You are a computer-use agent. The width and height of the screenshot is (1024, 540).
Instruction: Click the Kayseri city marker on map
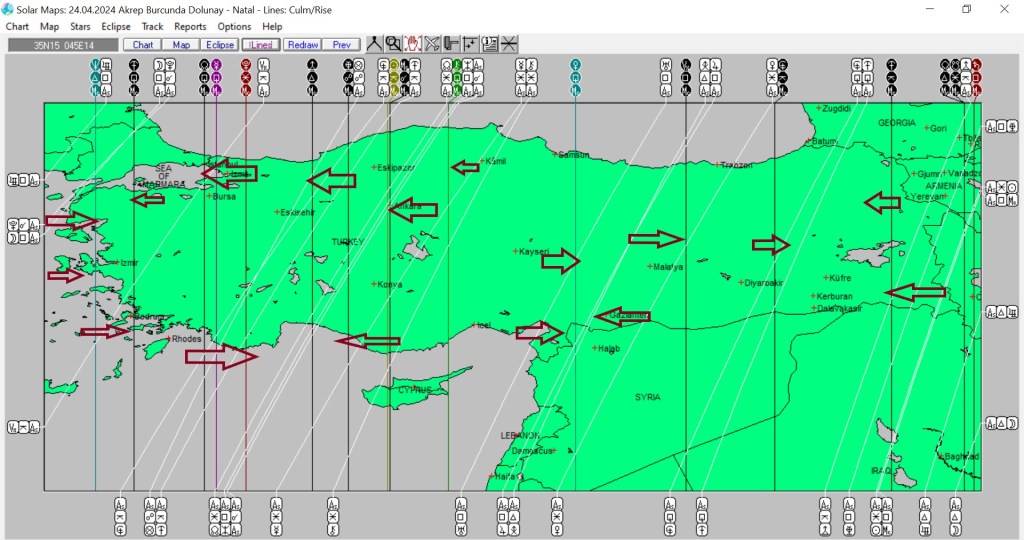(x=516, y=251)
